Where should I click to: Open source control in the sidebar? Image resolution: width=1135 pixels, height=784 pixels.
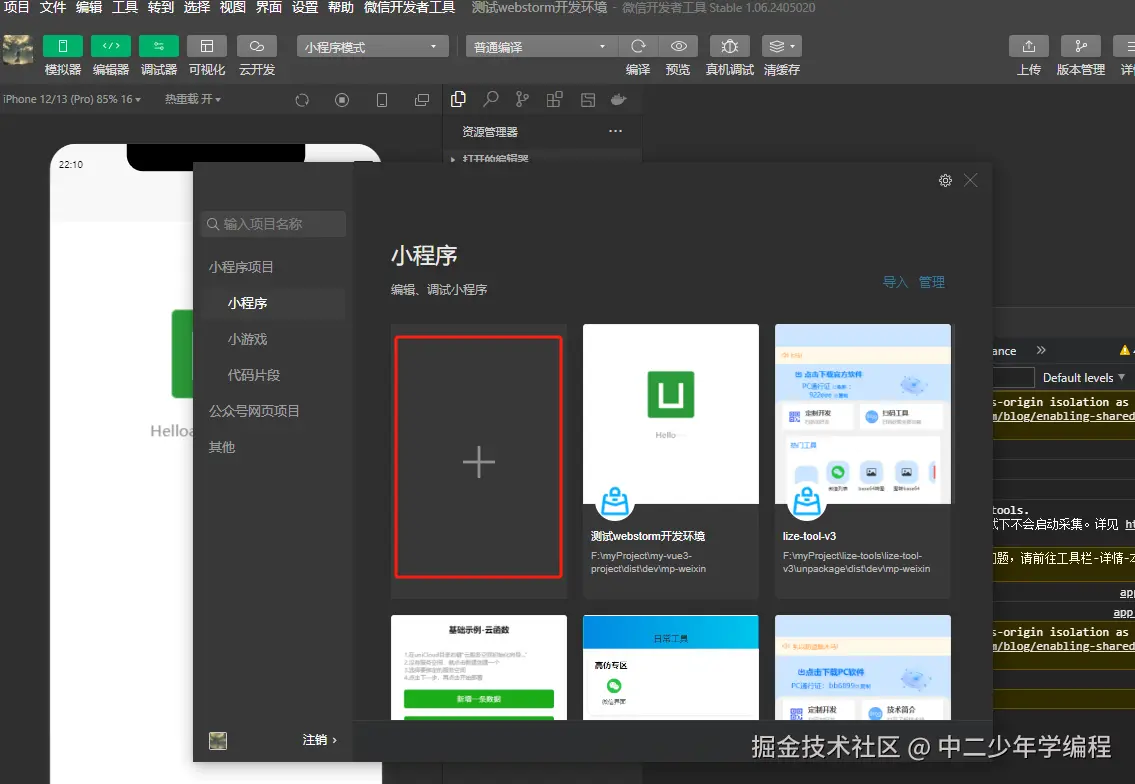[521, 99]
